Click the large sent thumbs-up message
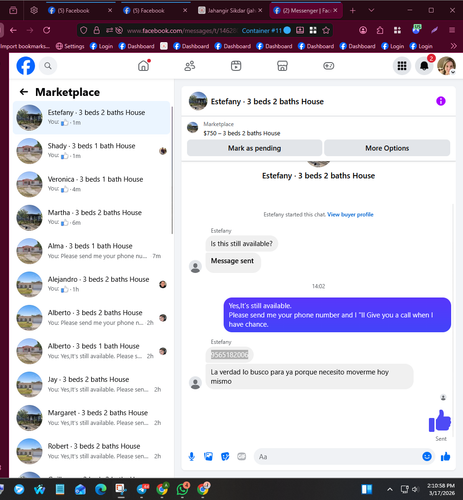 pos(440,421)
